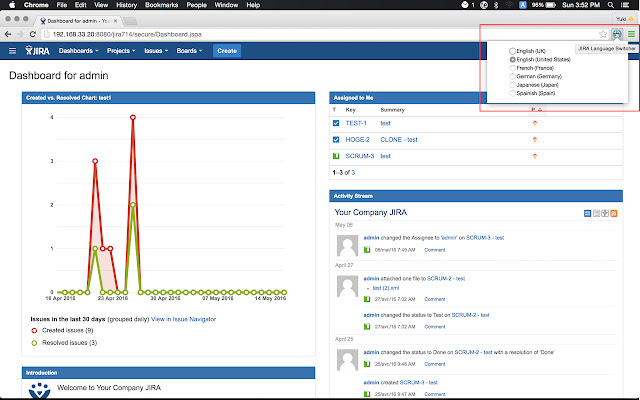Open macOS Spotlight search icon

[611, 5]
